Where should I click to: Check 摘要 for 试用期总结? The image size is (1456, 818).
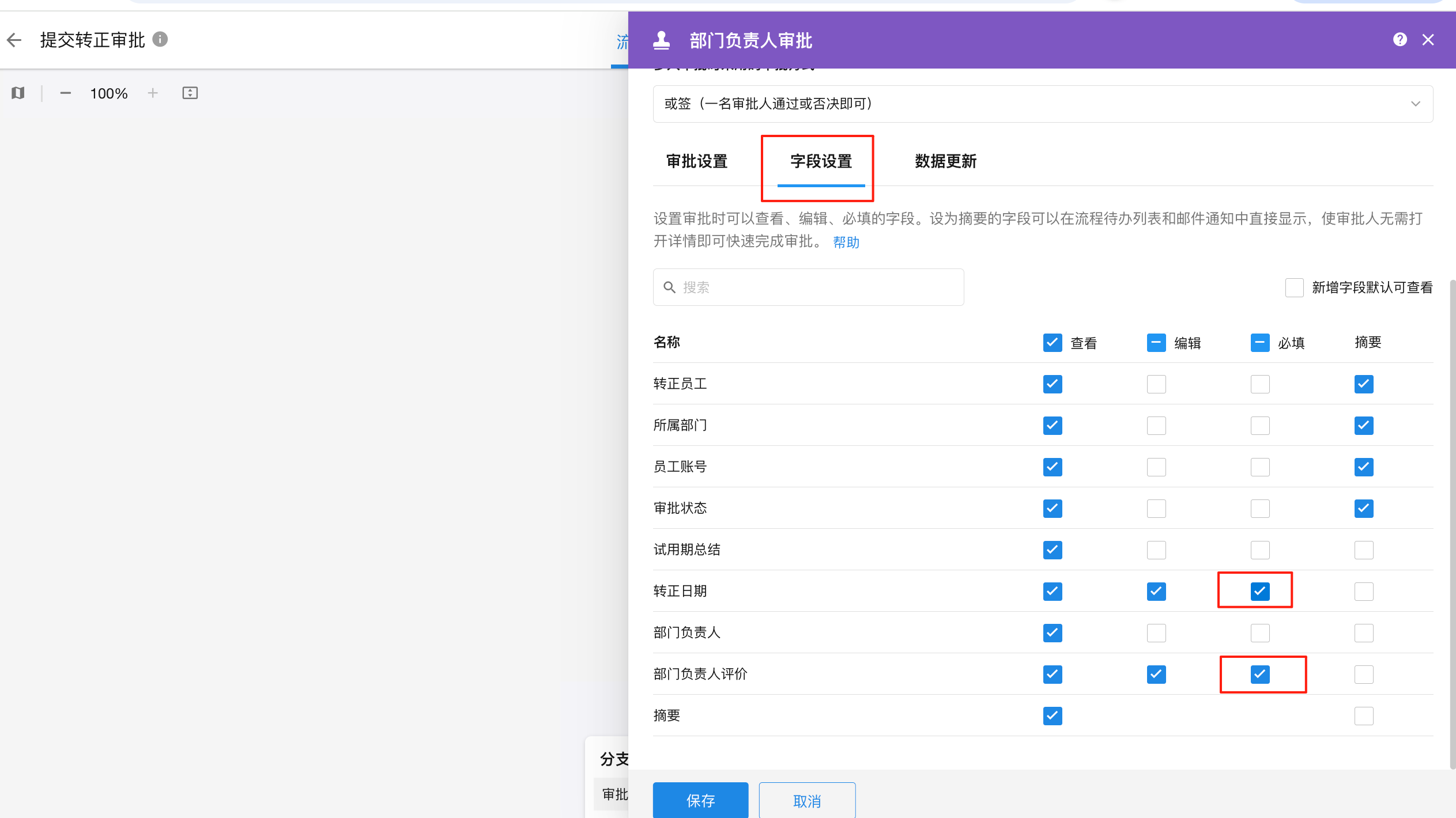(x=1364, y=550)
